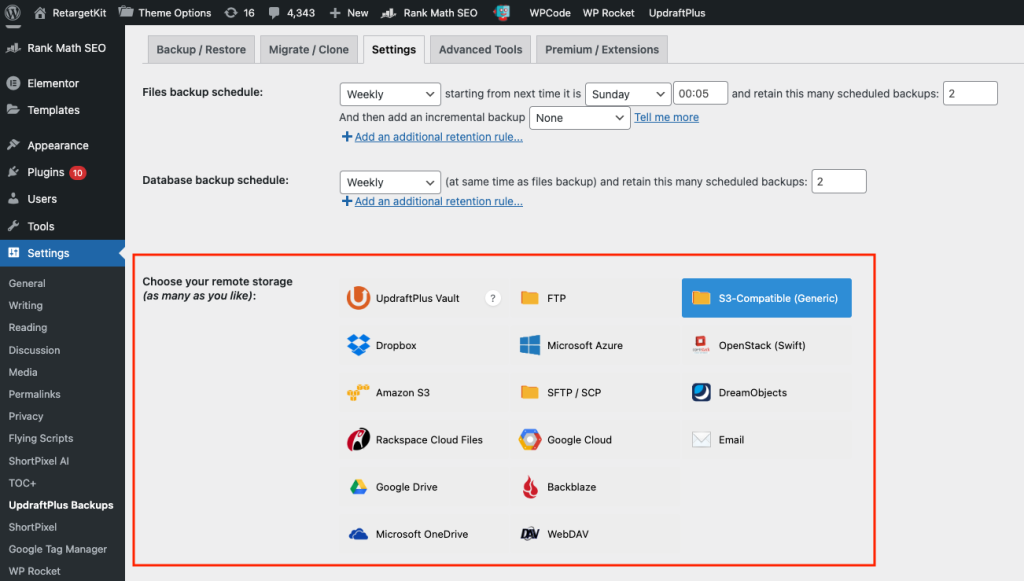Open the Advanced Tools tab
The height and width of the screenshot is (581, 1024).
pyautogui.click(x=481, y=50)
